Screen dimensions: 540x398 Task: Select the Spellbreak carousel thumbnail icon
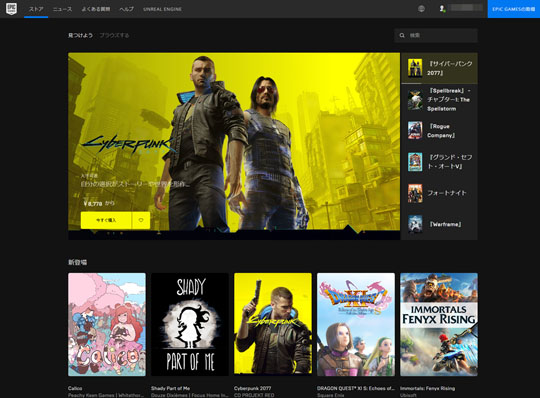[x=415, y=100]
